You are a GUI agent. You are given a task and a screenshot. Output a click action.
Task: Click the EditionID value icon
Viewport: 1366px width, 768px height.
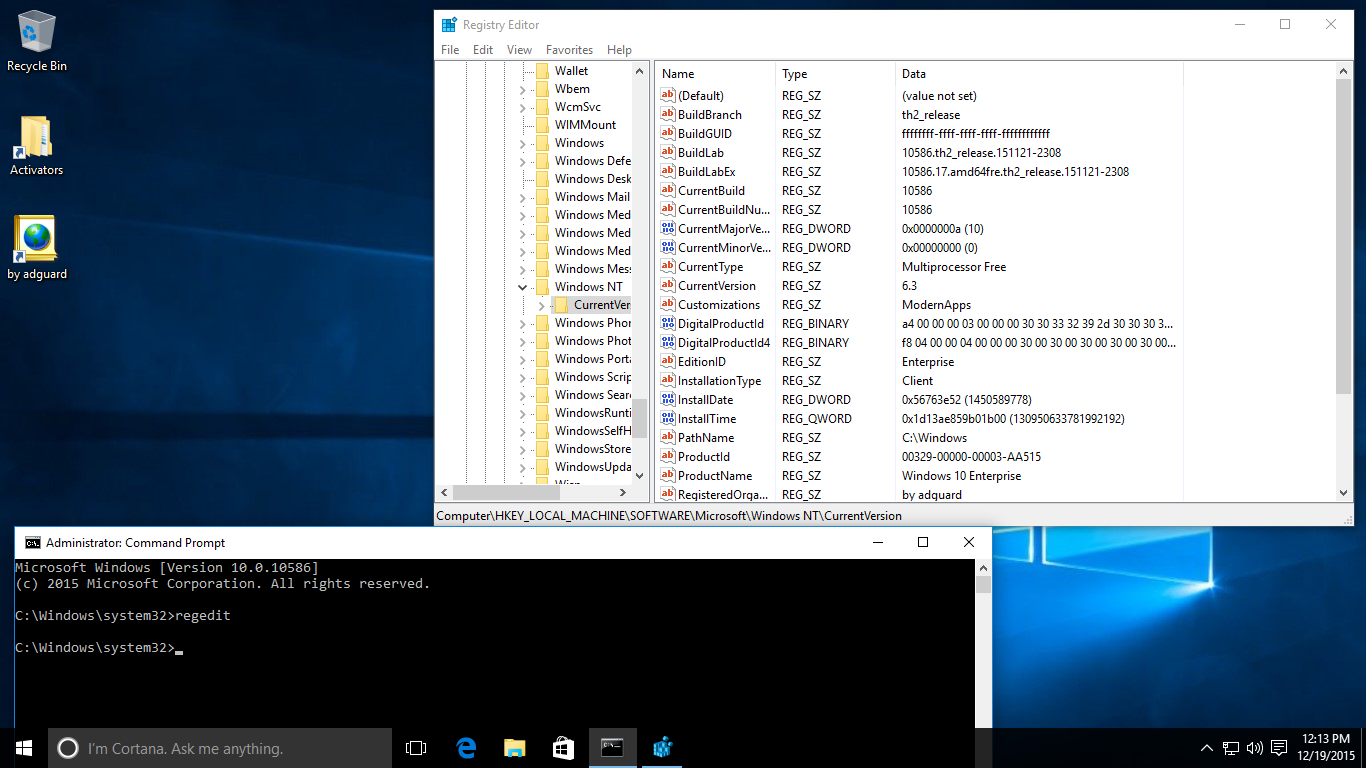tap(668, 362)
